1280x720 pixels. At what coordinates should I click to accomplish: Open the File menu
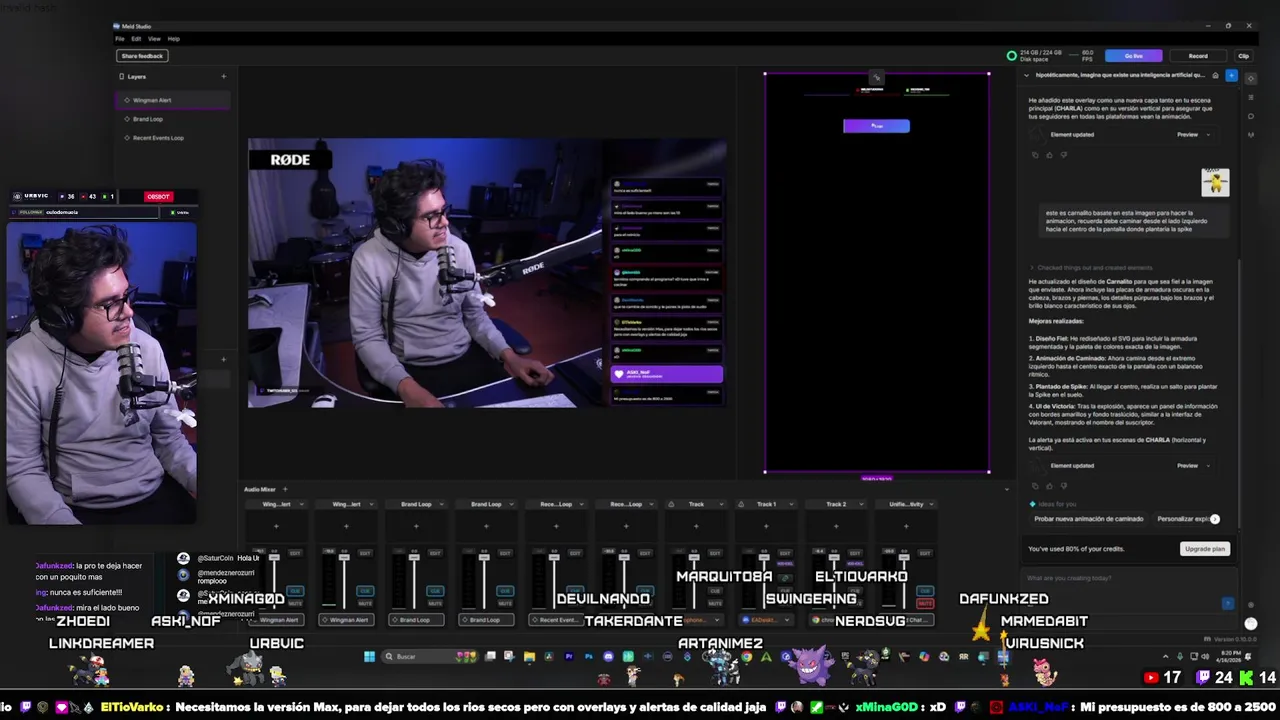click(120, 39)
